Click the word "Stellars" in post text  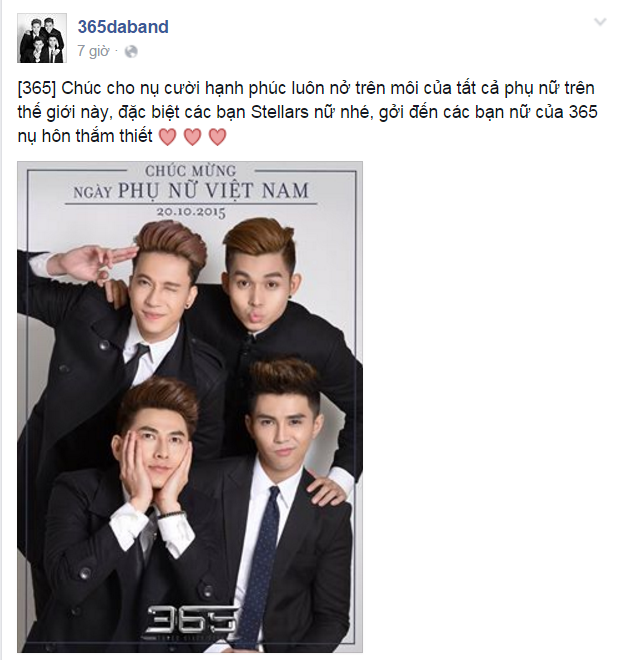(279, 112)
